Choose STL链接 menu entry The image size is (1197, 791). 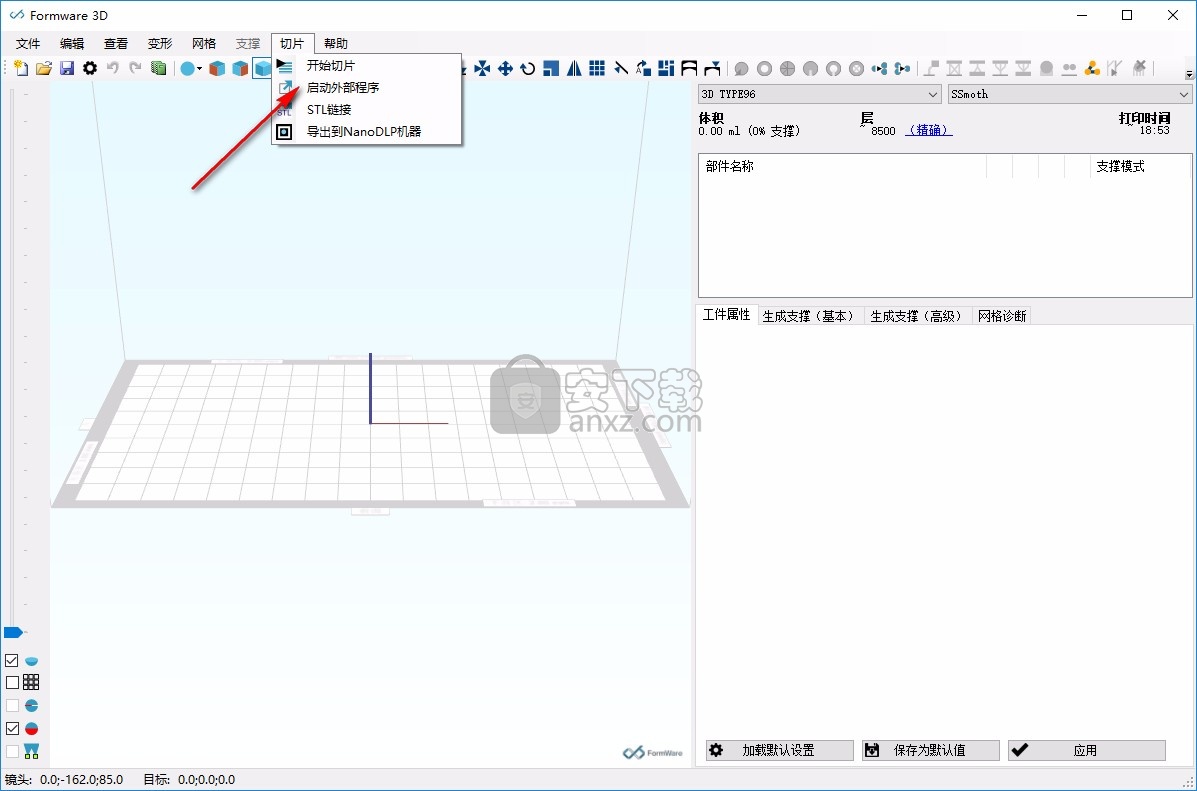tap(367, 110)
